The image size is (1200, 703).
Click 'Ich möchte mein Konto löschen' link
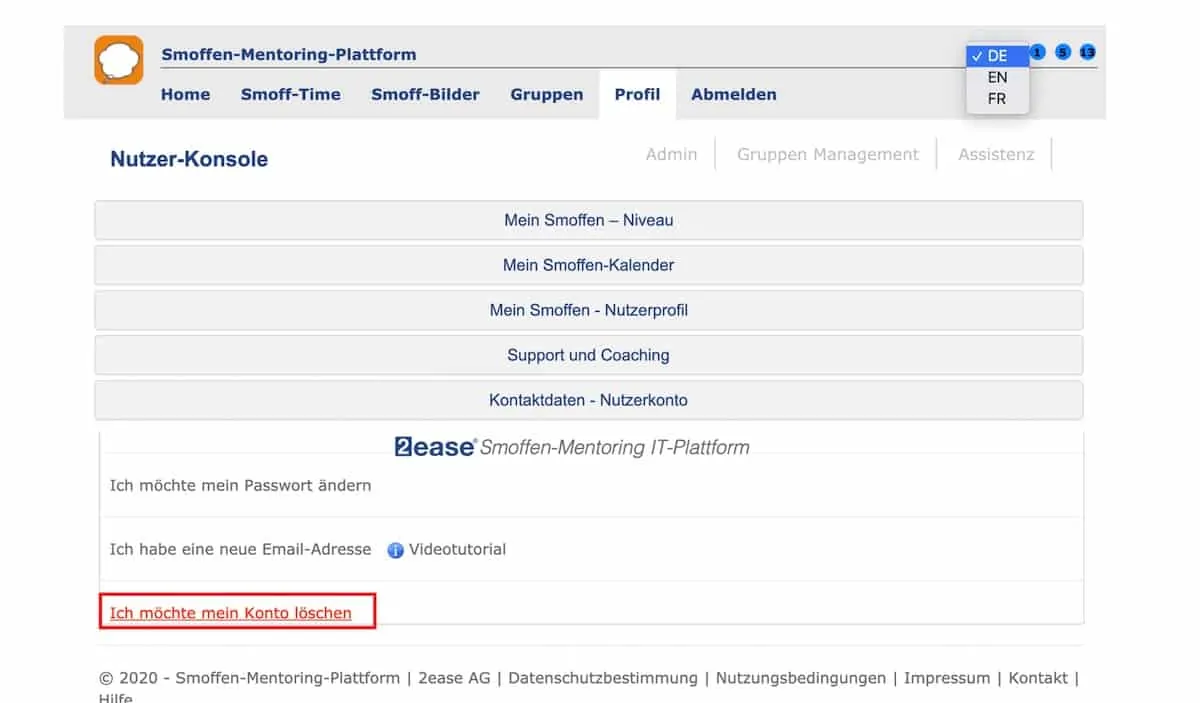tap(231, 613)
